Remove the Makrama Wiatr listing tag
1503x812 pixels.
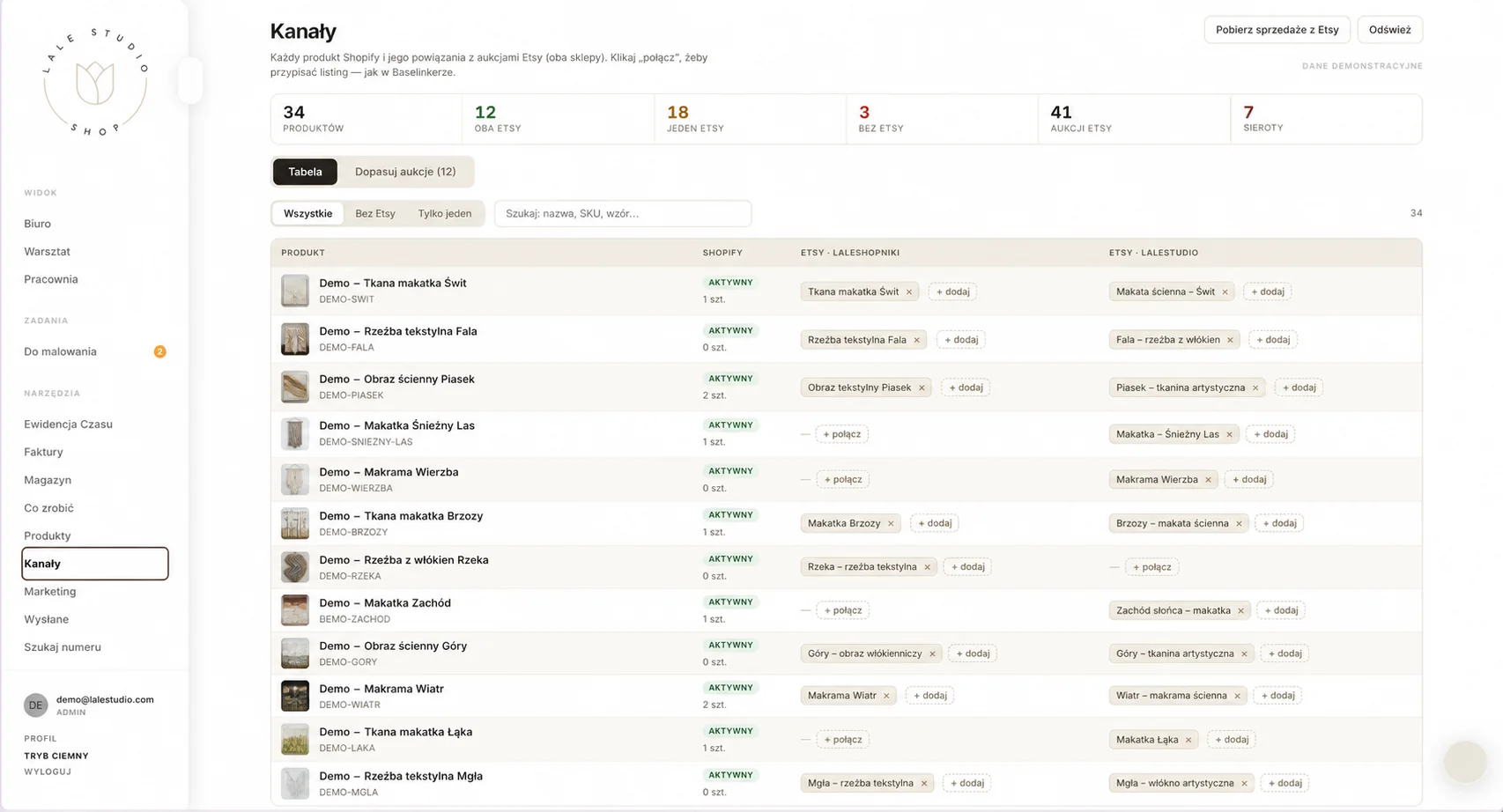pos(886,696)
